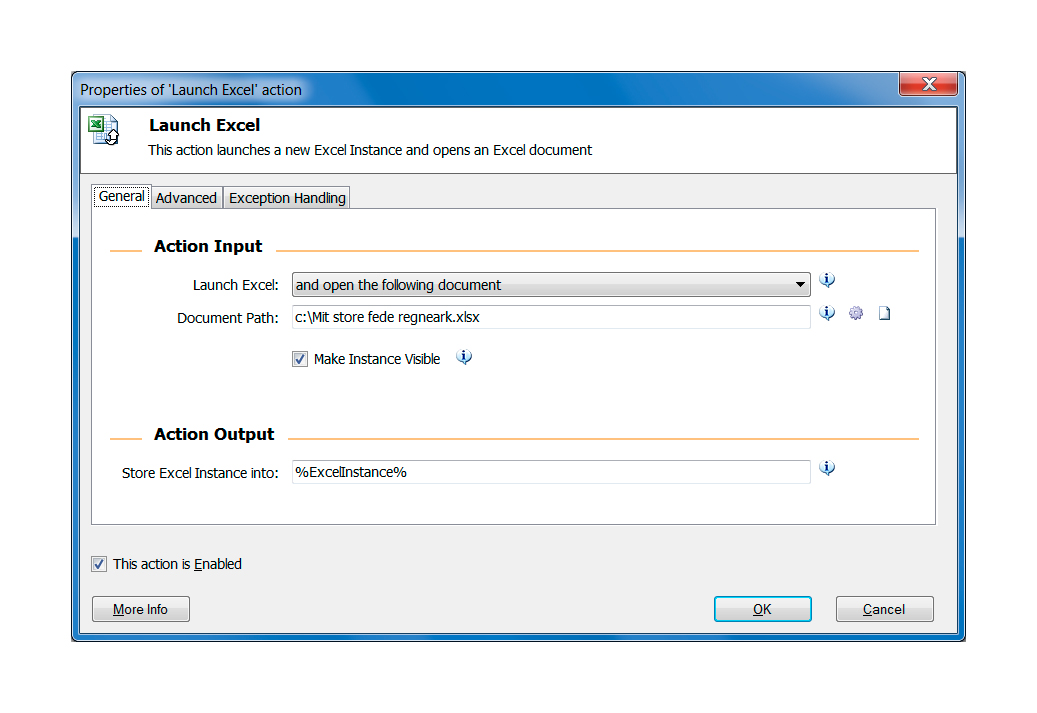The image size is (1037, 713).
Task: Click the Cancel button
Action: pyautogui.click(x=884, y=609)
